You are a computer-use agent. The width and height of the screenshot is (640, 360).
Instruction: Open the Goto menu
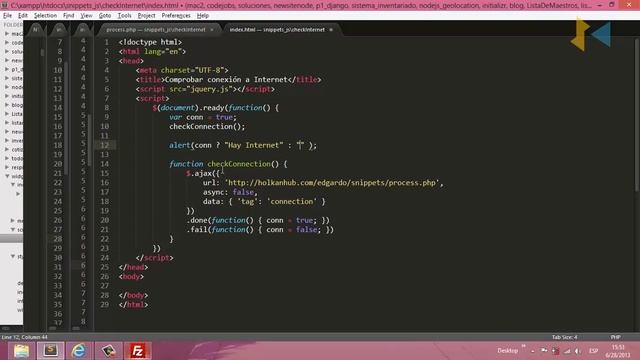(105, 16)
